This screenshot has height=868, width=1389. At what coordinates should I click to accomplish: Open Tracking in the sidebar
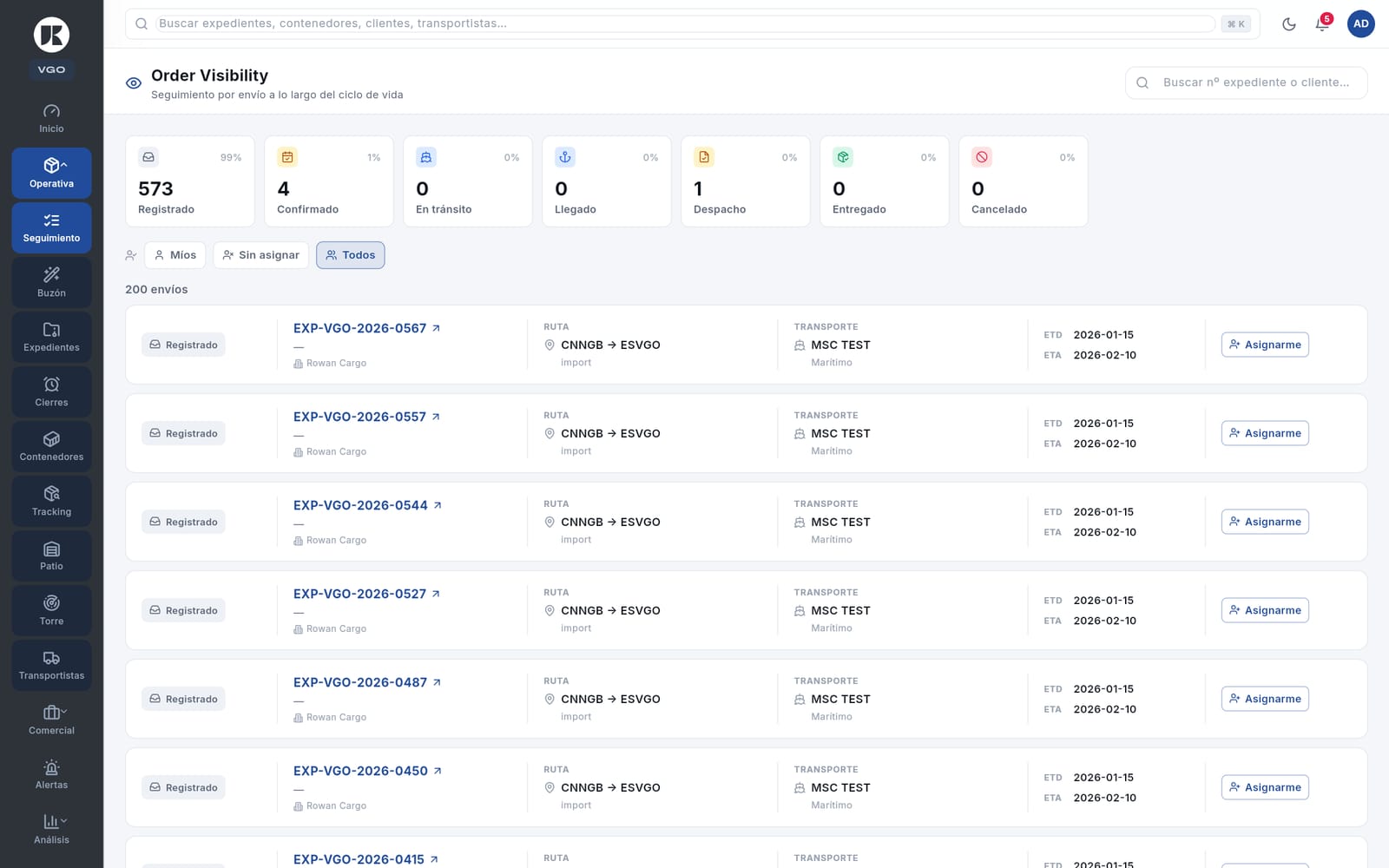pos(51,502)
